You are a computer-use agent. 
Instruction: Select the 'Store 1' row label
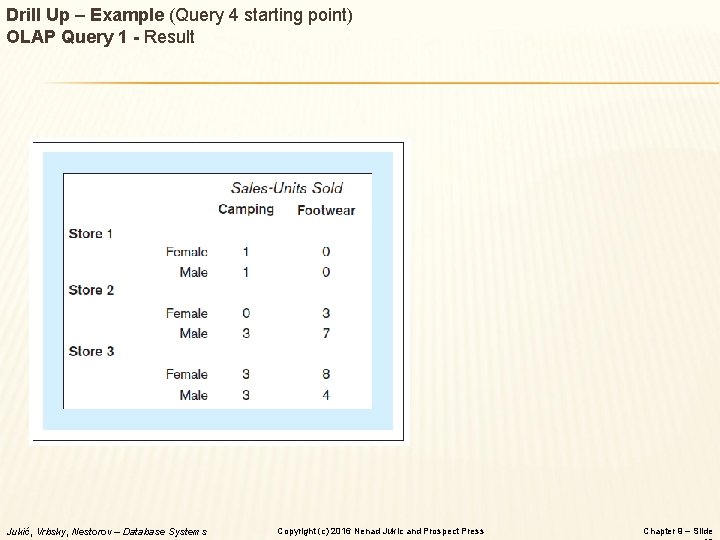pyautogui.click(x=90, y=234)
